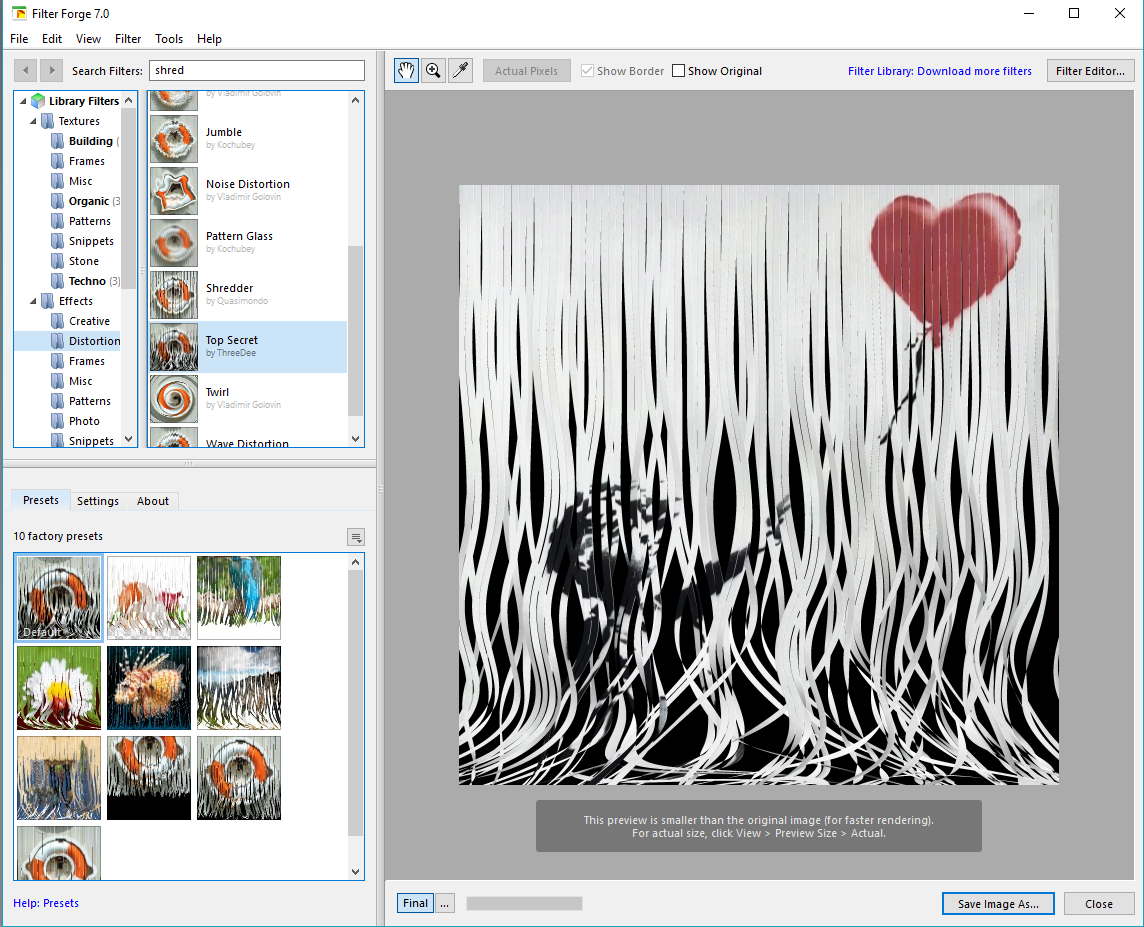The image size is (1144, 927).
Task: Click the Save Image As button
Action: (x=997, y=903)
